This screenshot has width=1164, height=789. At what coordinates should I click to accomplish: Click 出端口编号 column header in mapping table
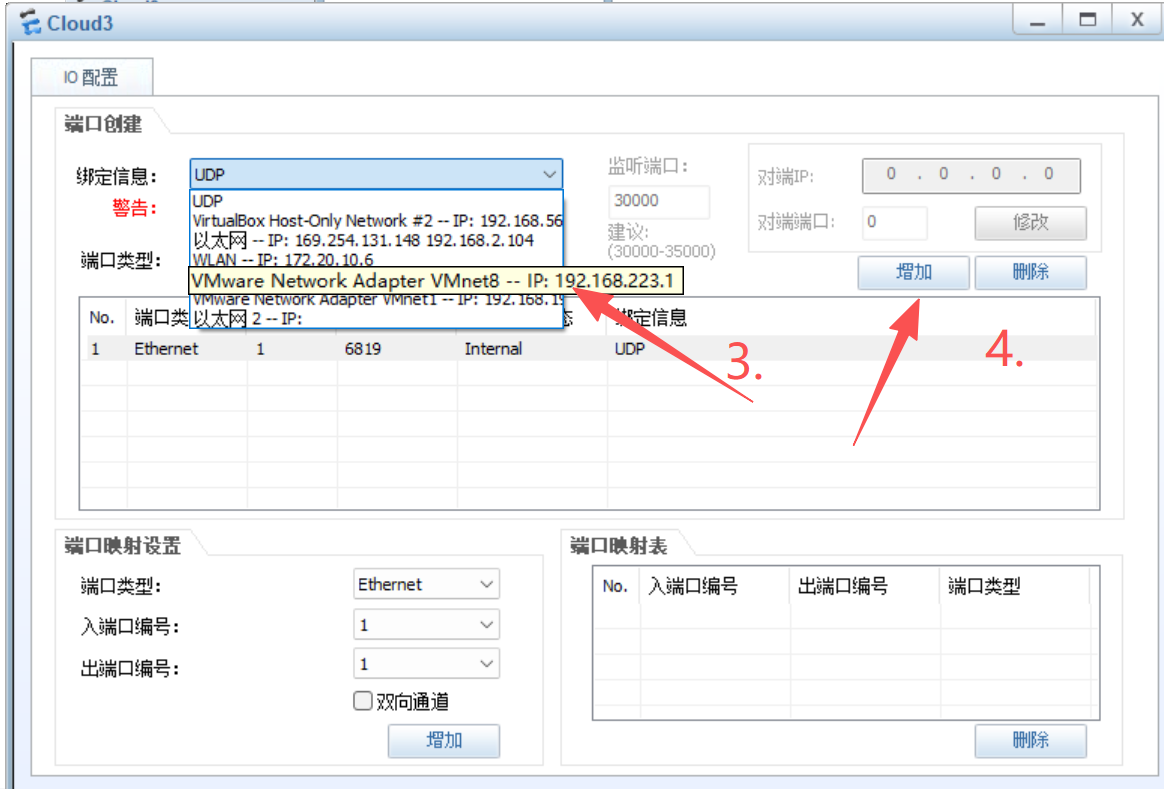[x=865, y=586]
